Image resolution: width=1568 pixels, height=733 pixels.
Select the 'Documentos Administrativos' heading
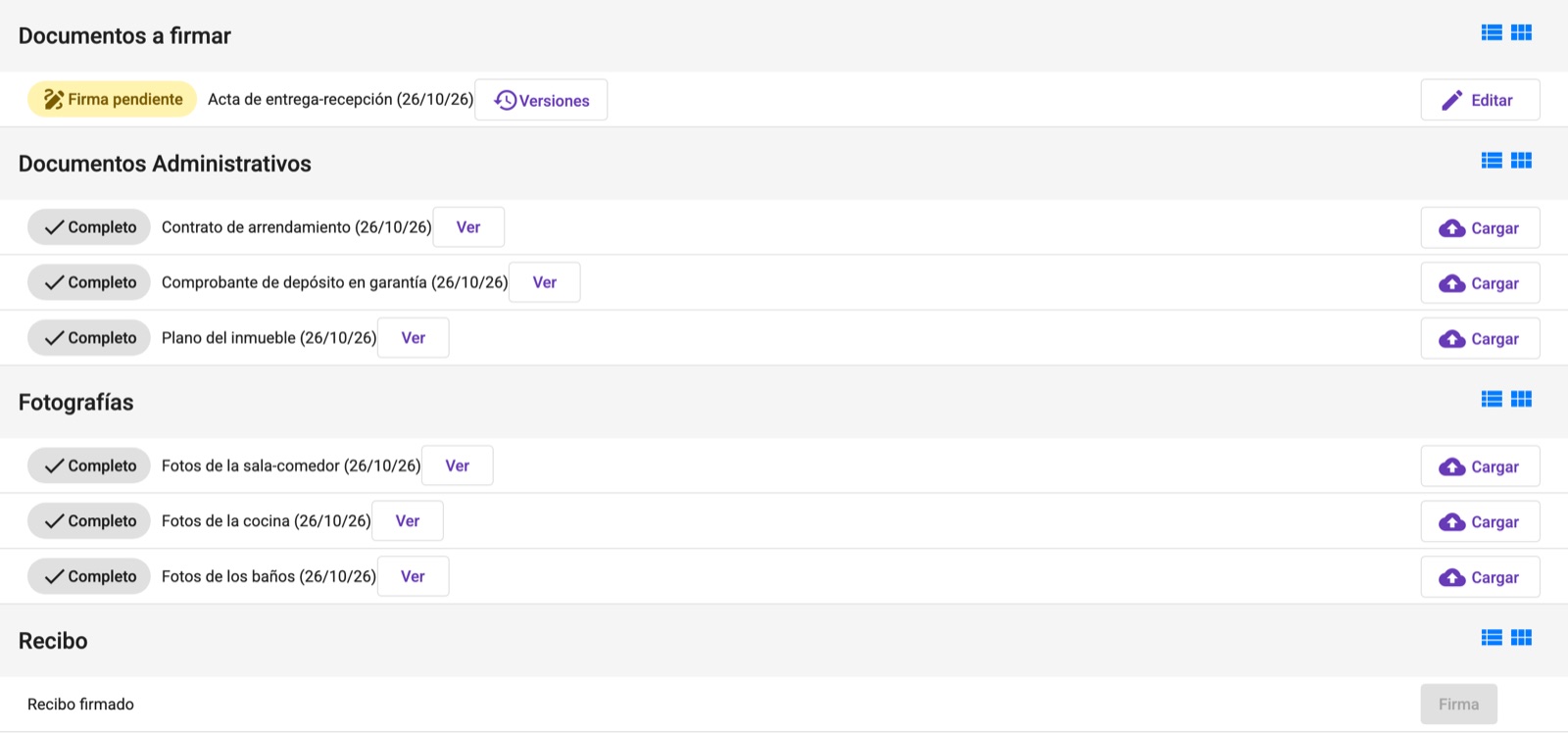(165, 164)
